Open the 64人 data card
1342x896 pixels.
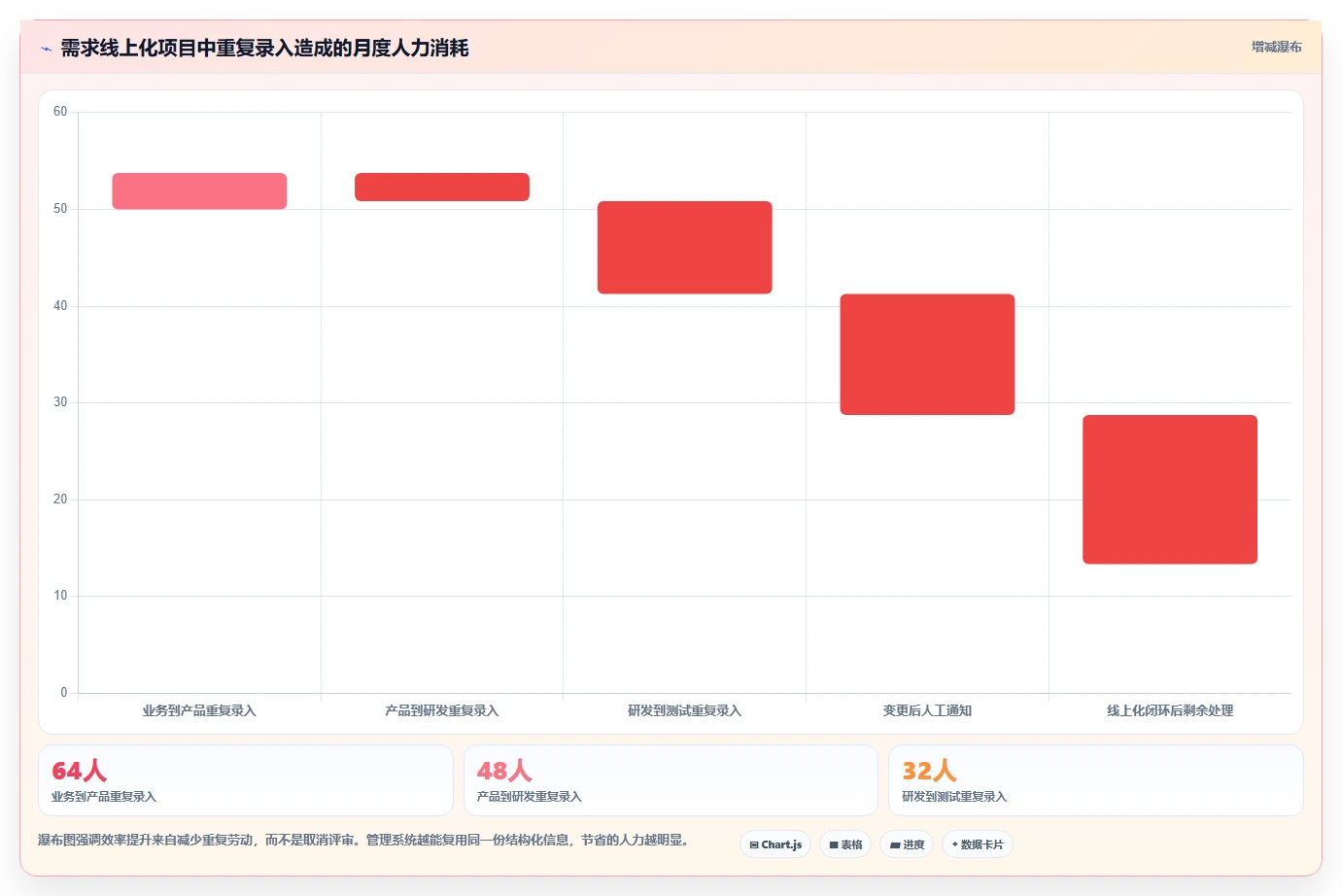246,780
